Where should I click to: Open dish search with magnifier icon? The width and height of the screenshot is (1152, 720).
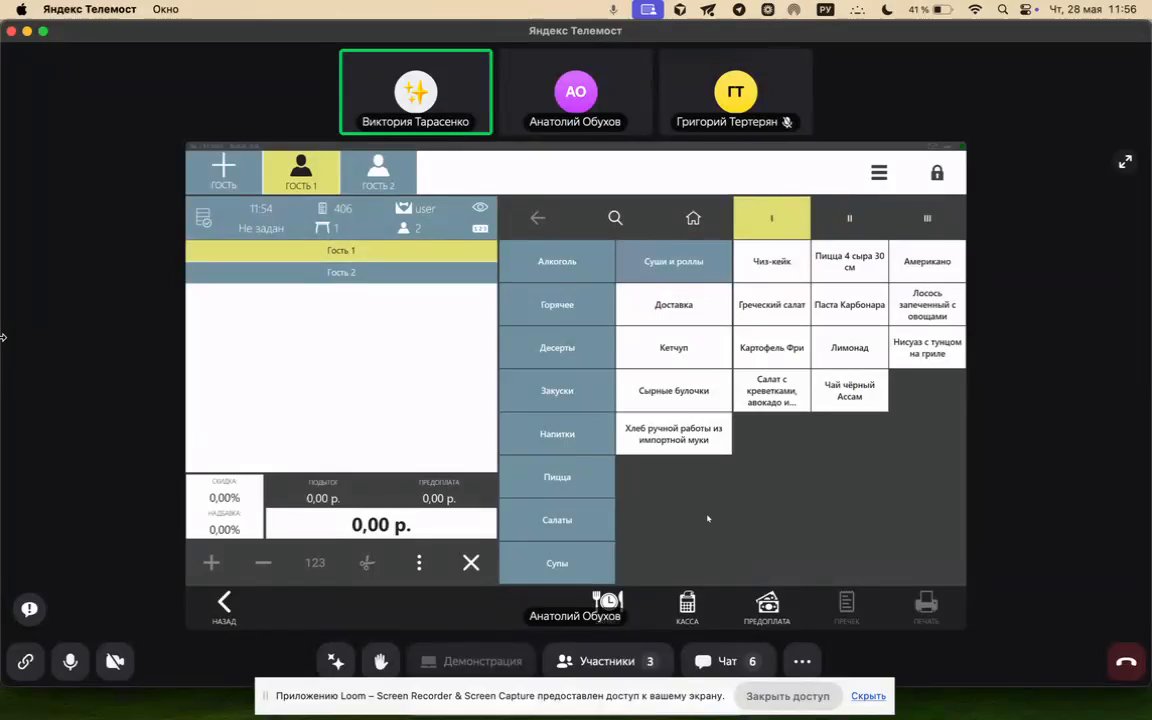pos(615,217)
